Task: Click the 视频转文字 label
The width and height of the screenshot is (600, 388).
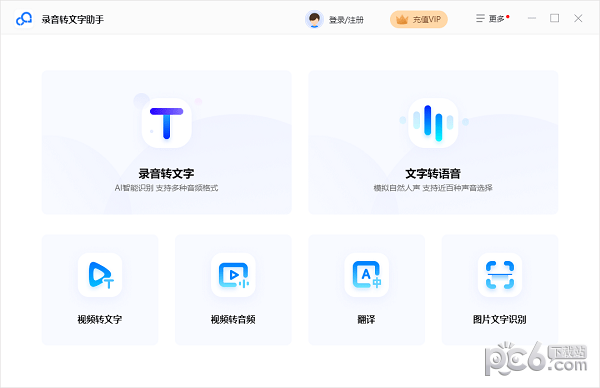Action: (100, 319)
